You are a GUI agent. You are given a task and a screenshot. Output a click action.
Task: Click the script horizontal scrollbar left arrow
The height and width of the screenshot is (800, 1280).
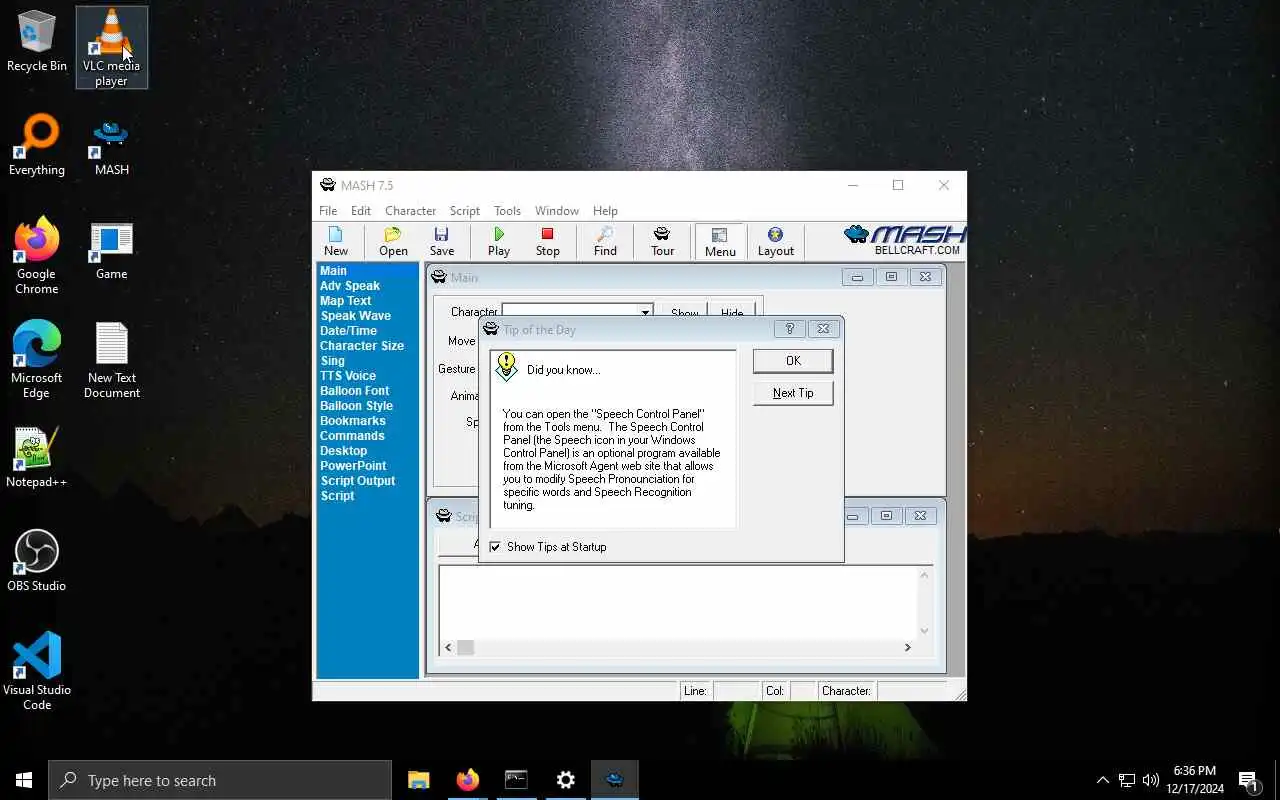point(448,647)
